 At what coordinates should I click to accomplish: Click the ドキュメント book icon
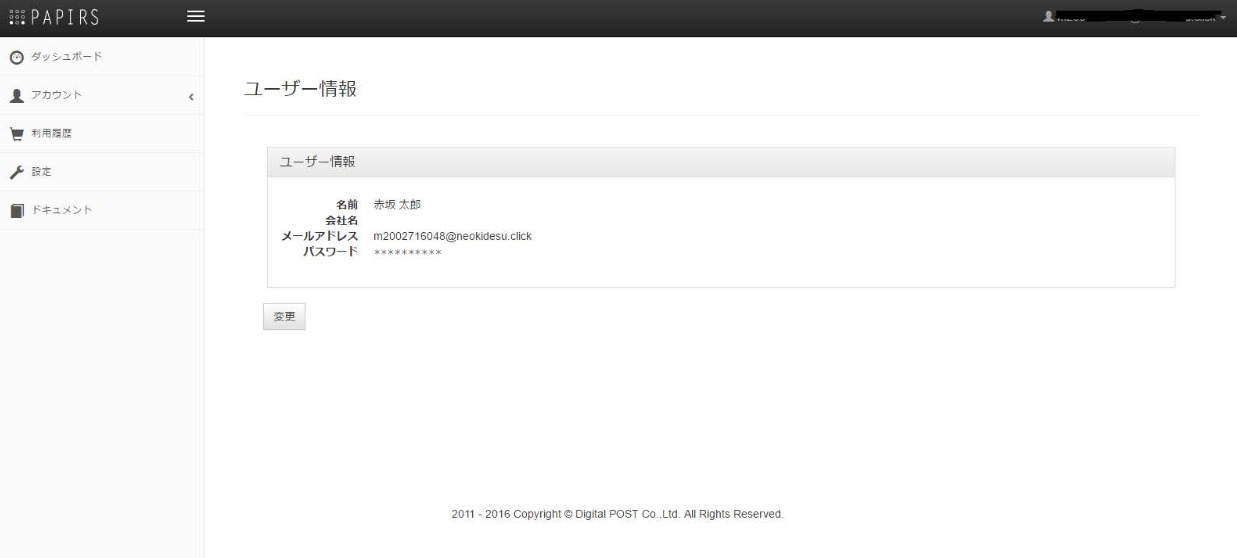15,210
